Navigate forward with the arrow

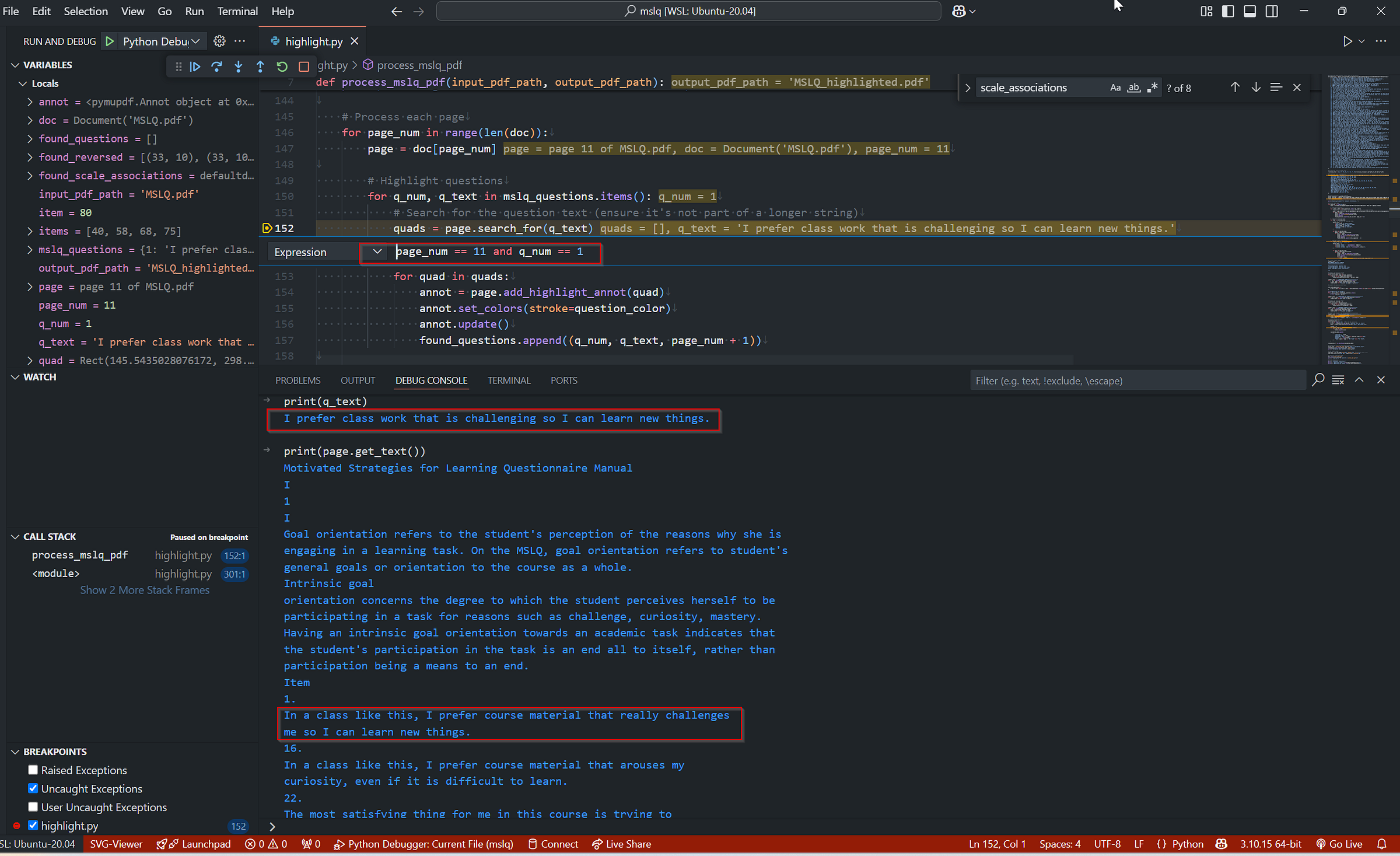coord(418,12)
